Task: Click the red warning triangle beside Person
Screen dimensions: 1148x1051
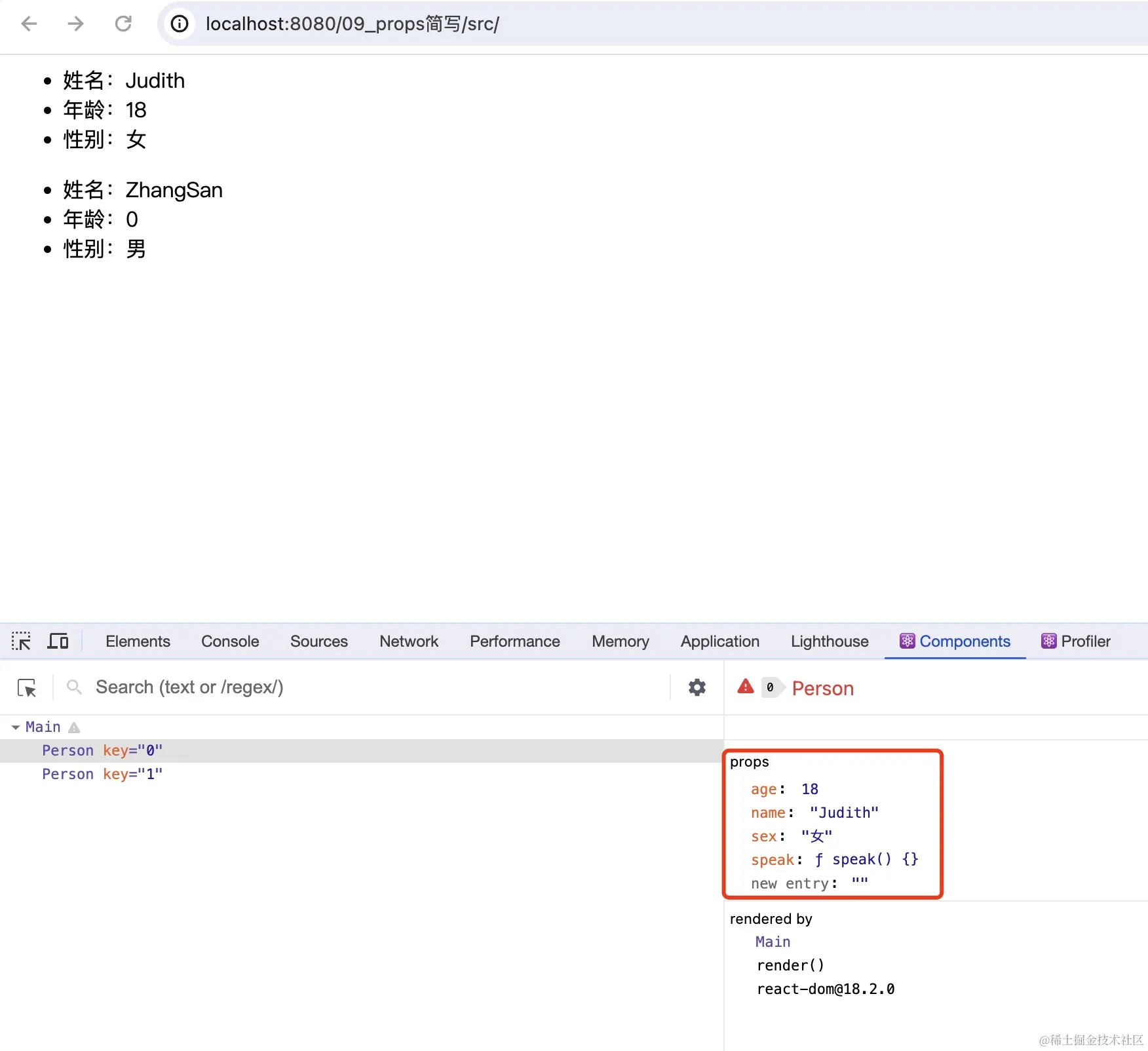Action: [746, 687]
